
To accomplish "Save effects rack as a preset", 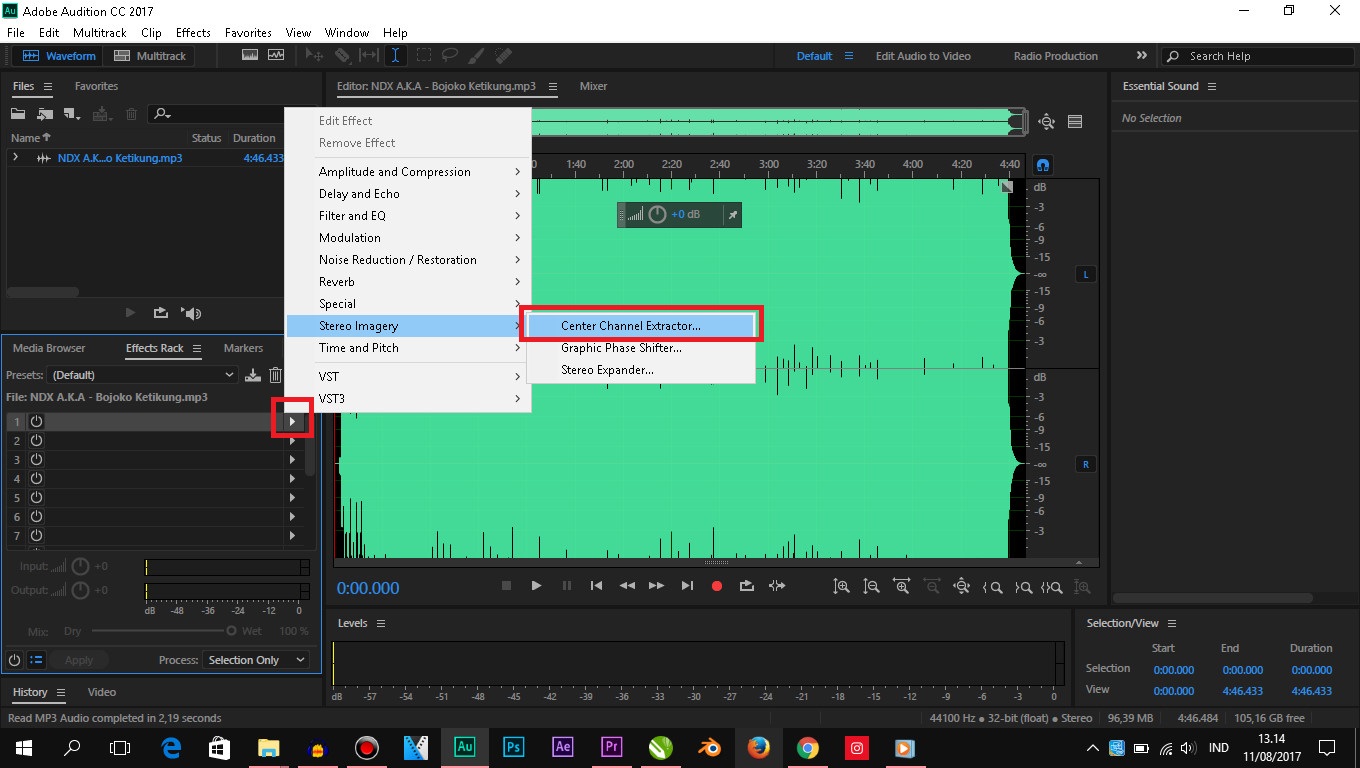I will point(253,375).
